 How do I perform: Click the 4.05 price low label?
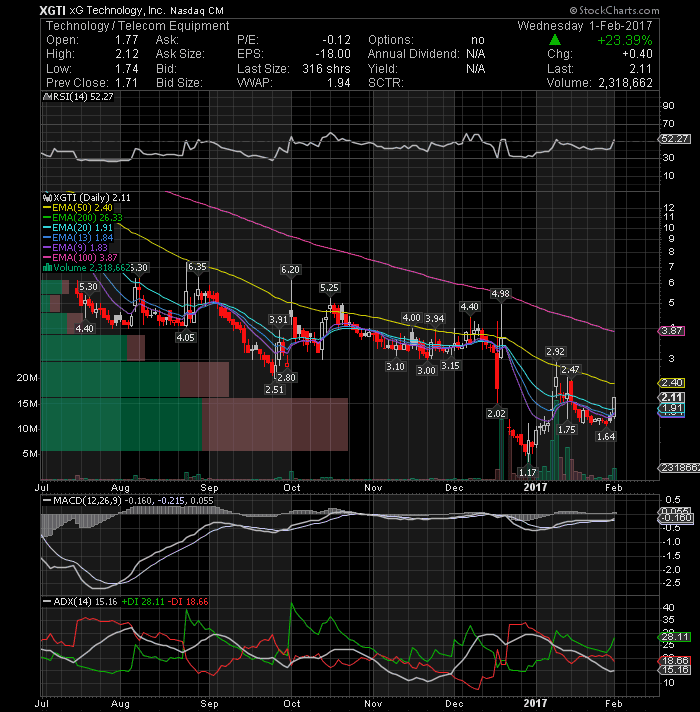(185, 338)
